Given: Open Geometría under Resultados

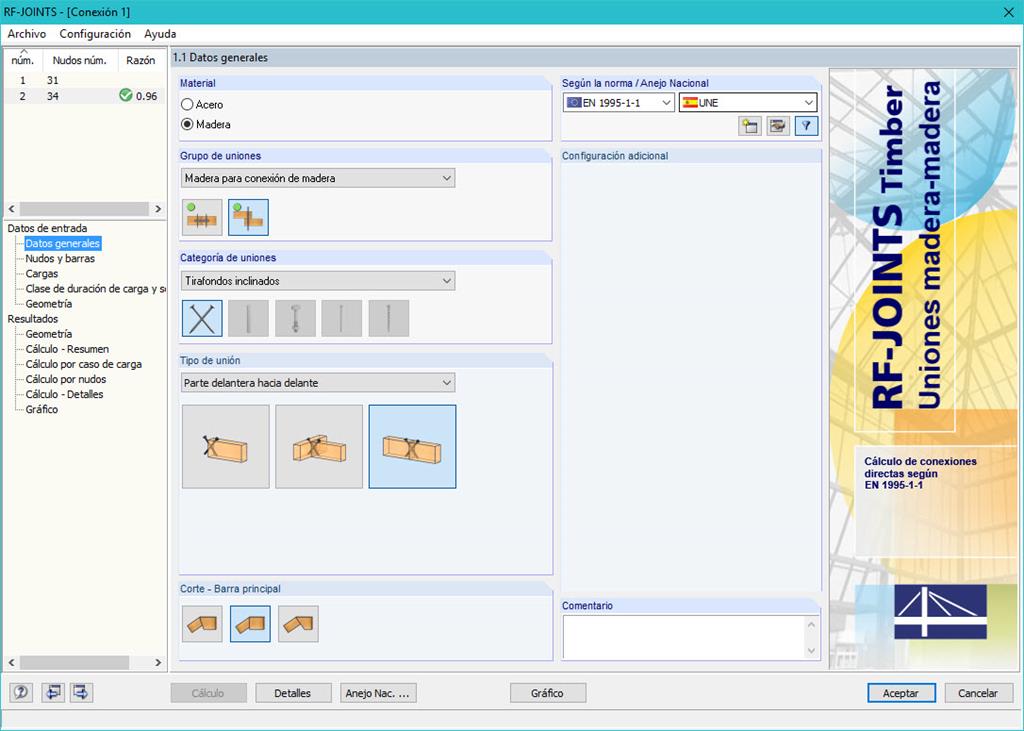Looking at the screenshot, I should point(49,334).
